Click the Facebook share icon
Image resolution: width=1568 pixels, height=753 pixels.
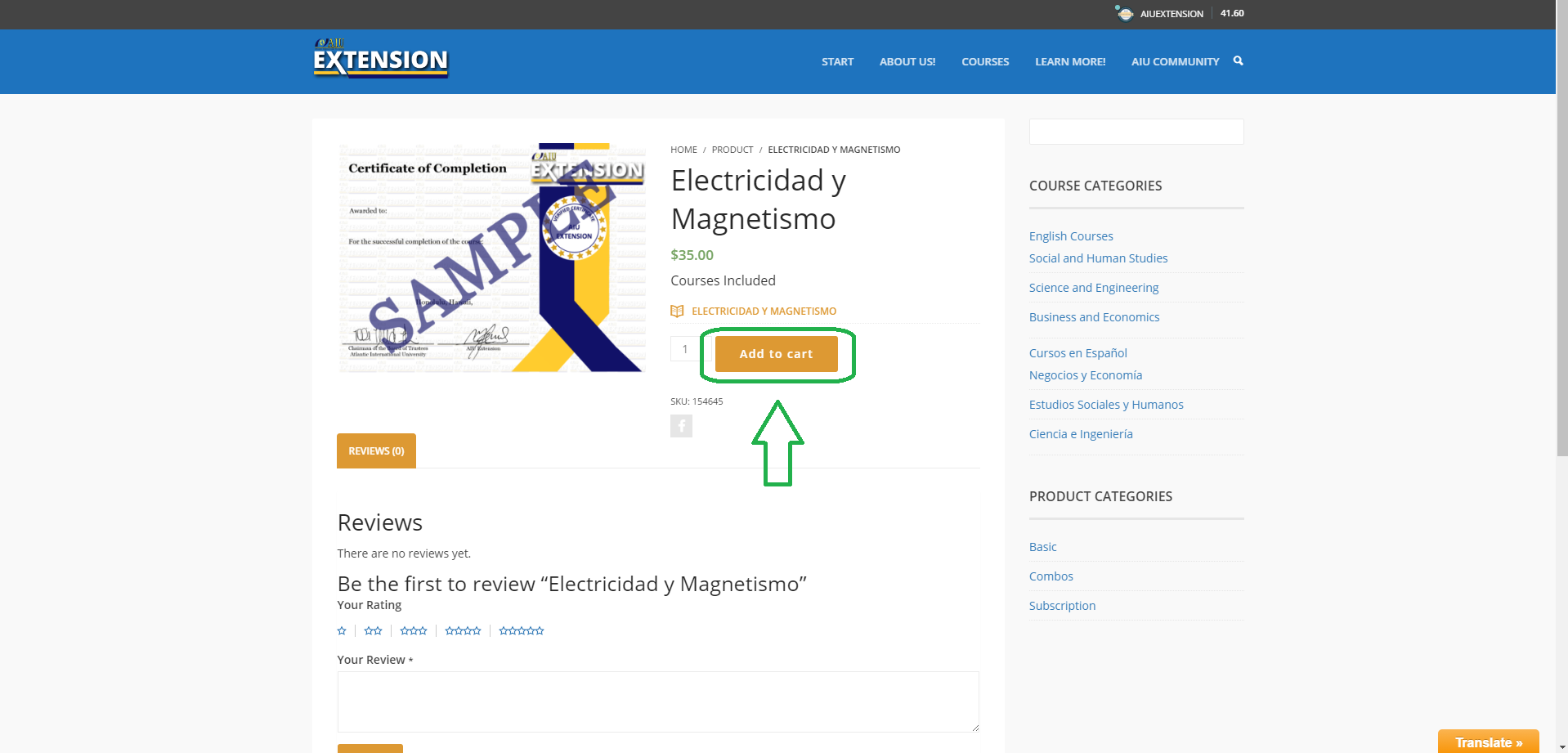click(x=681, y=426)
